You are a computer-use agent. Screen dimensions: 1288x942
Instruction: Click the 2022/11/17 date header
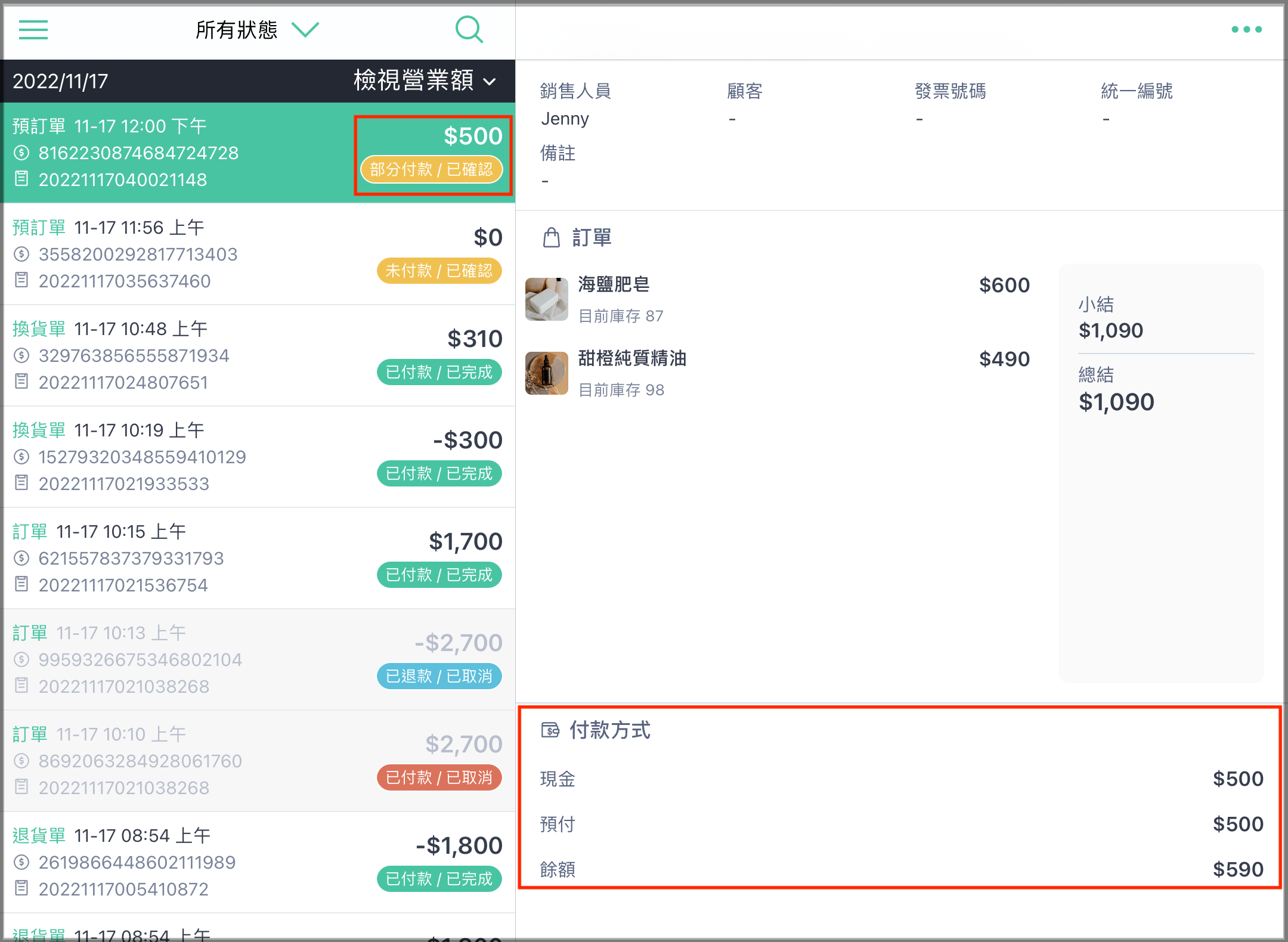click(x=60, y=81)
